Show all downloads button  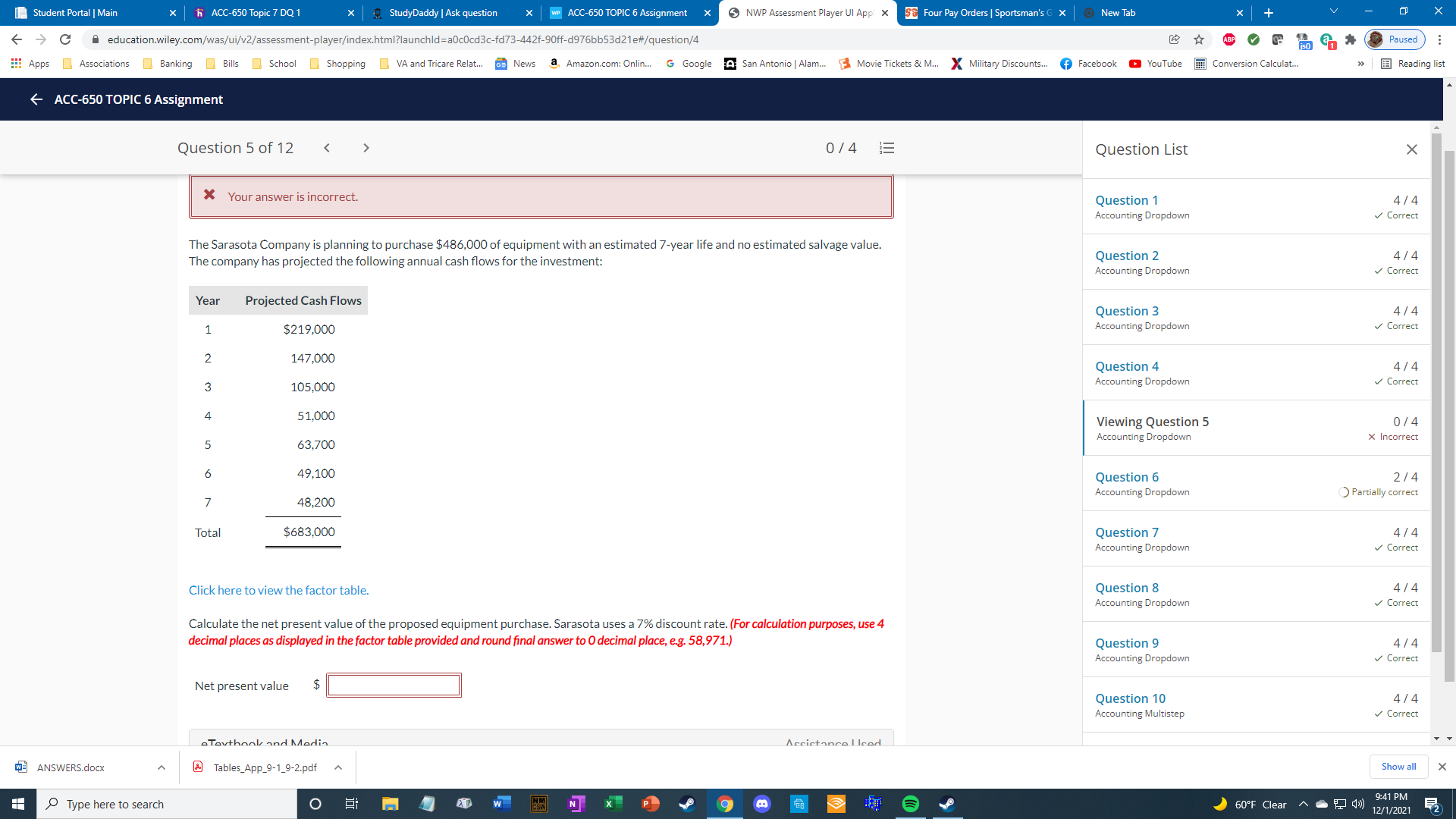pos(1398,767)
